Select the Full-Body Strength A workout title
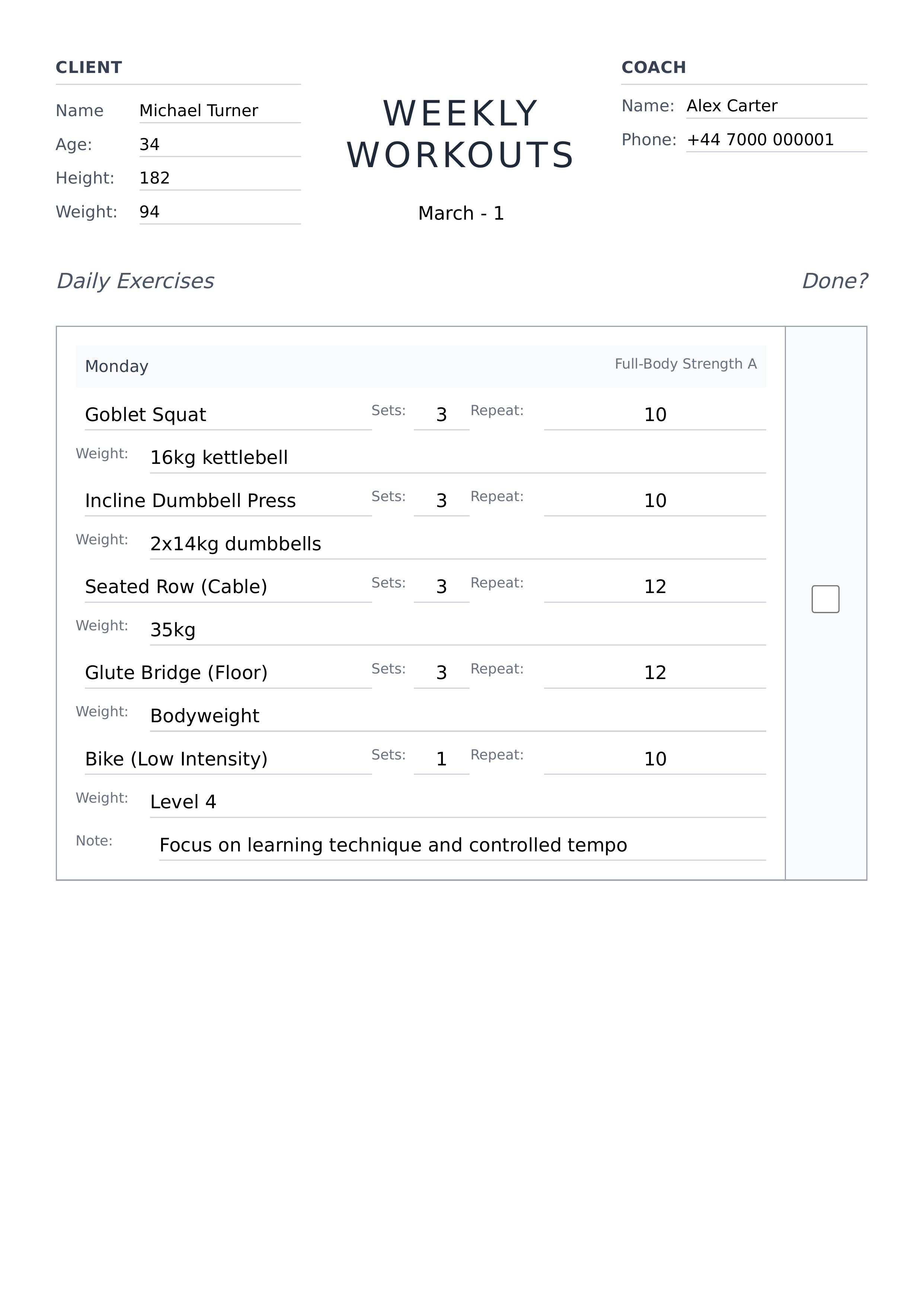Screen dimensions: 924x1306 [x=685, y=364]
